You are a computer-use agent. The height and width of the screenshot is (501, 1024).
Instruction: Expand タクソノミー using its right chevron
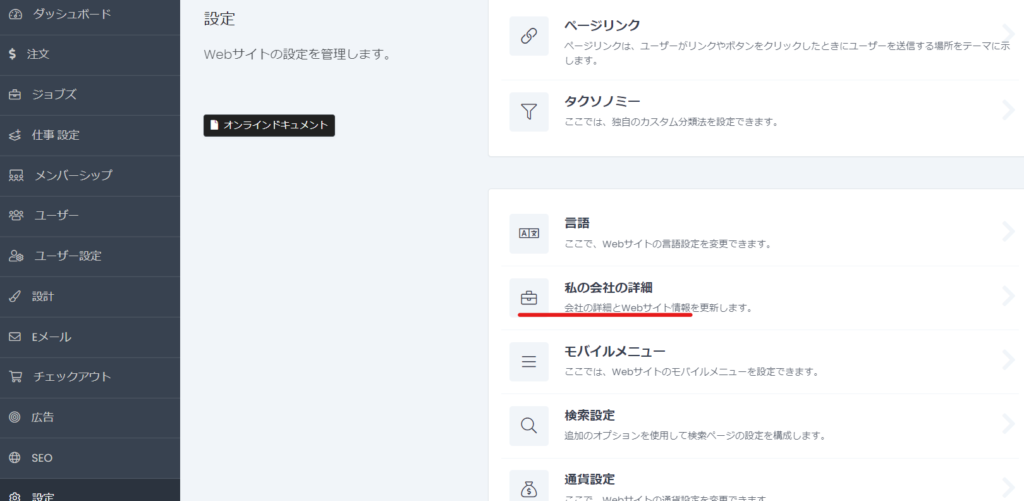pos(1008,110)
